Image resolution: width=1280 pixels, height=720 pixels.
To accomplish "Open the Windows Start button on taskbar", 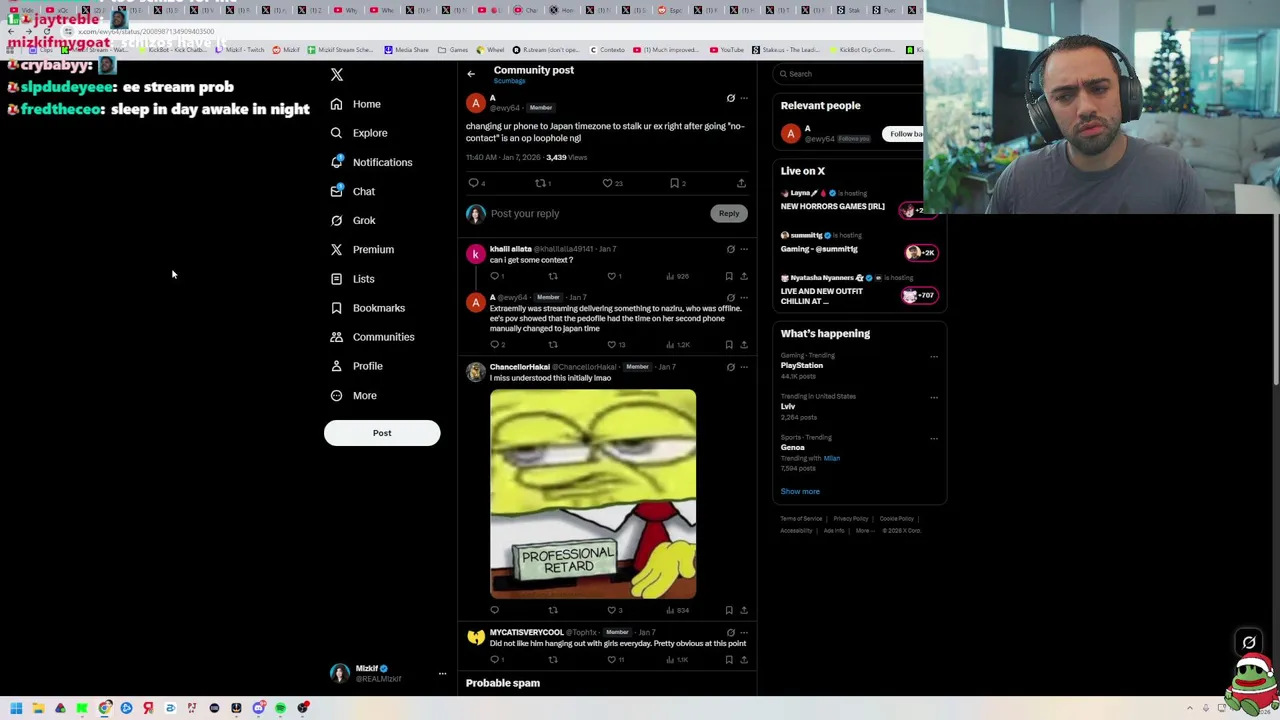I will [16, 708].
